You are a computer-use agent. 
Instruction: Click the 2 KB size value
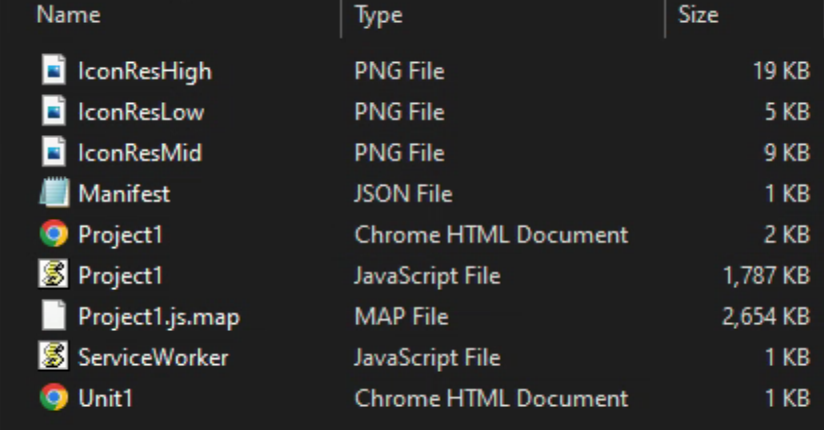787,234
